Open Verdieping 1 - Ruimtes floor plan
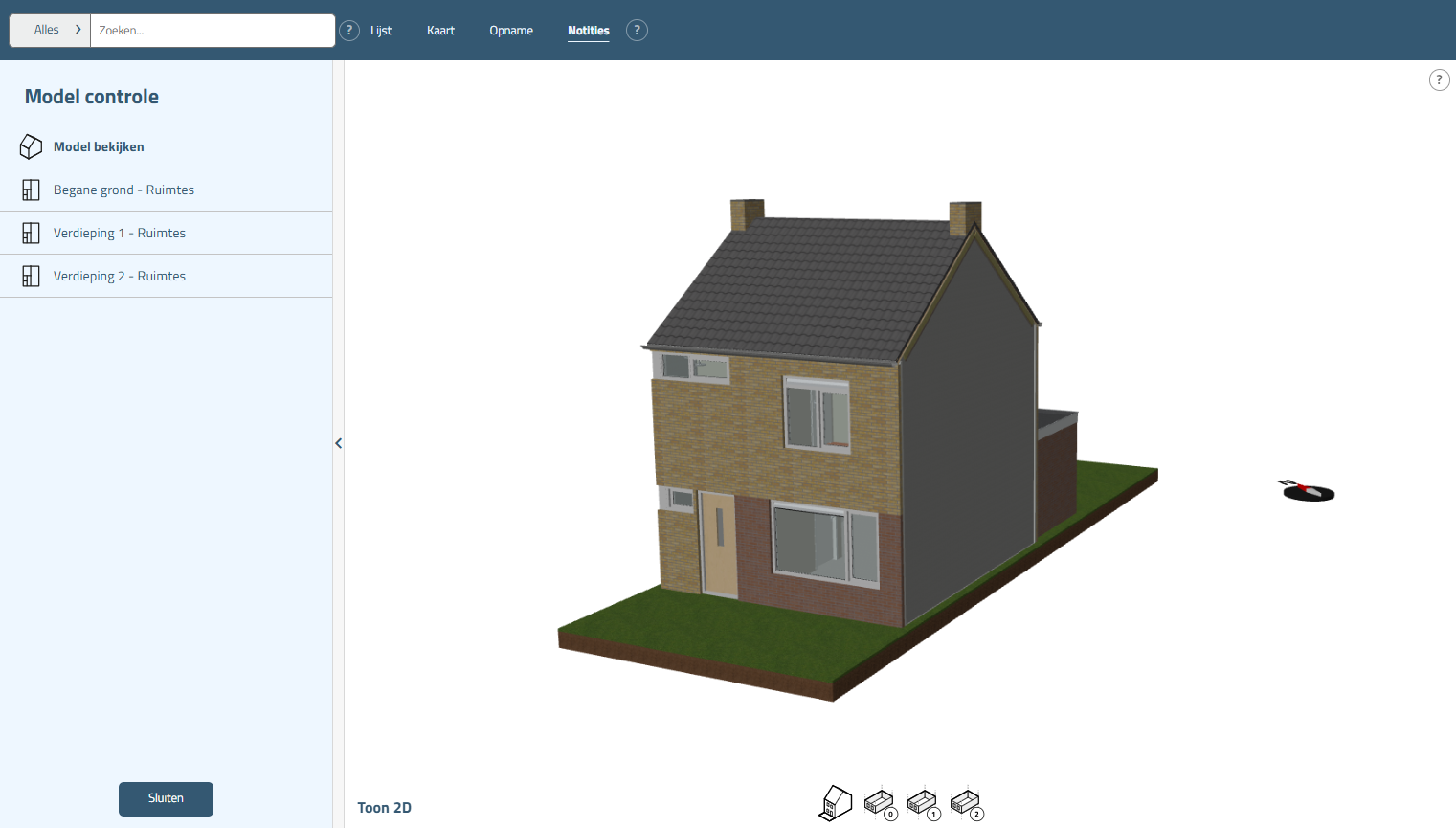The image size is (1456, 828). tap(120, 233)
